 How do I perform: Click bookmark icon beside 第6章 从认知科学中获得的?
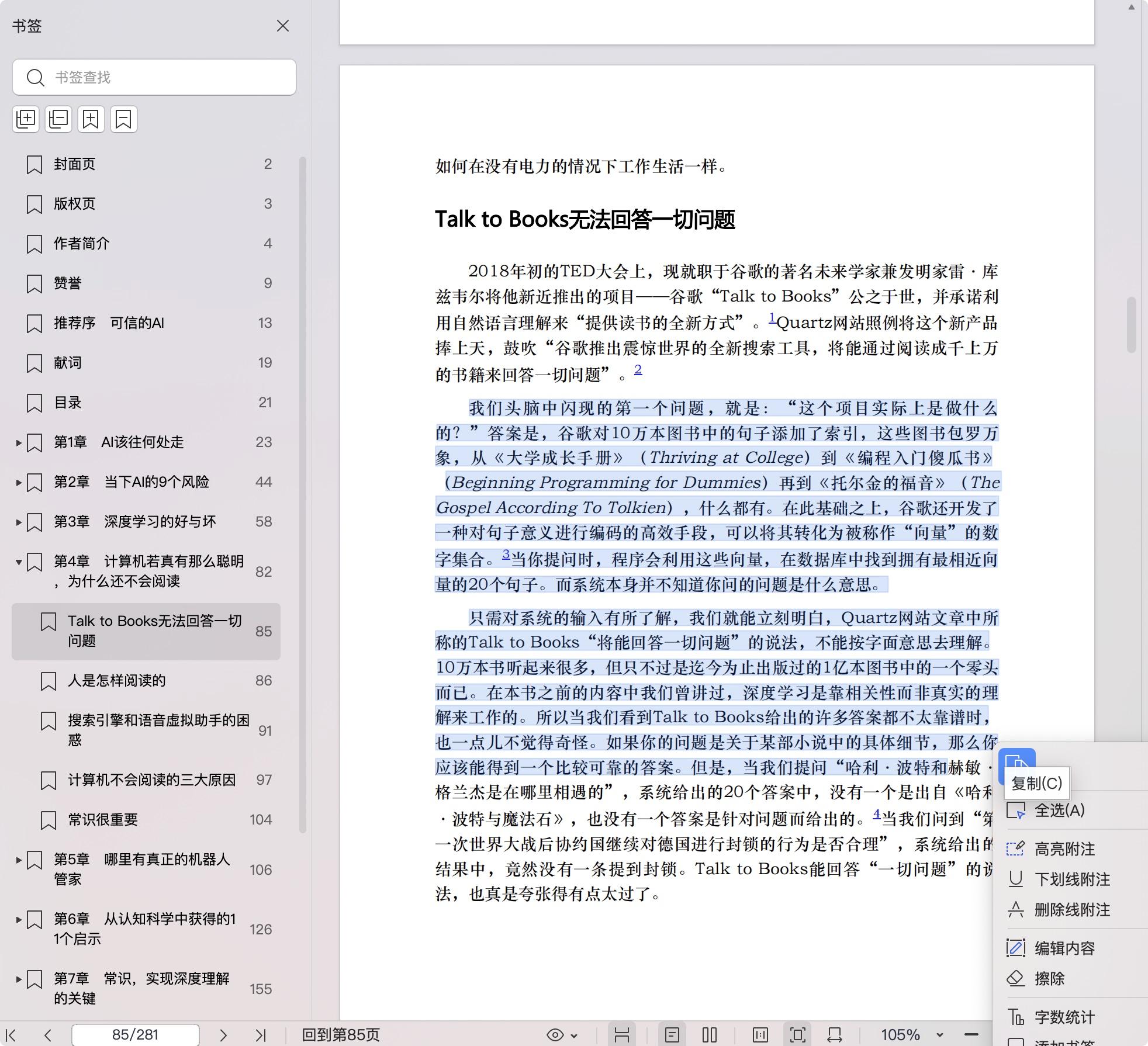34,920
